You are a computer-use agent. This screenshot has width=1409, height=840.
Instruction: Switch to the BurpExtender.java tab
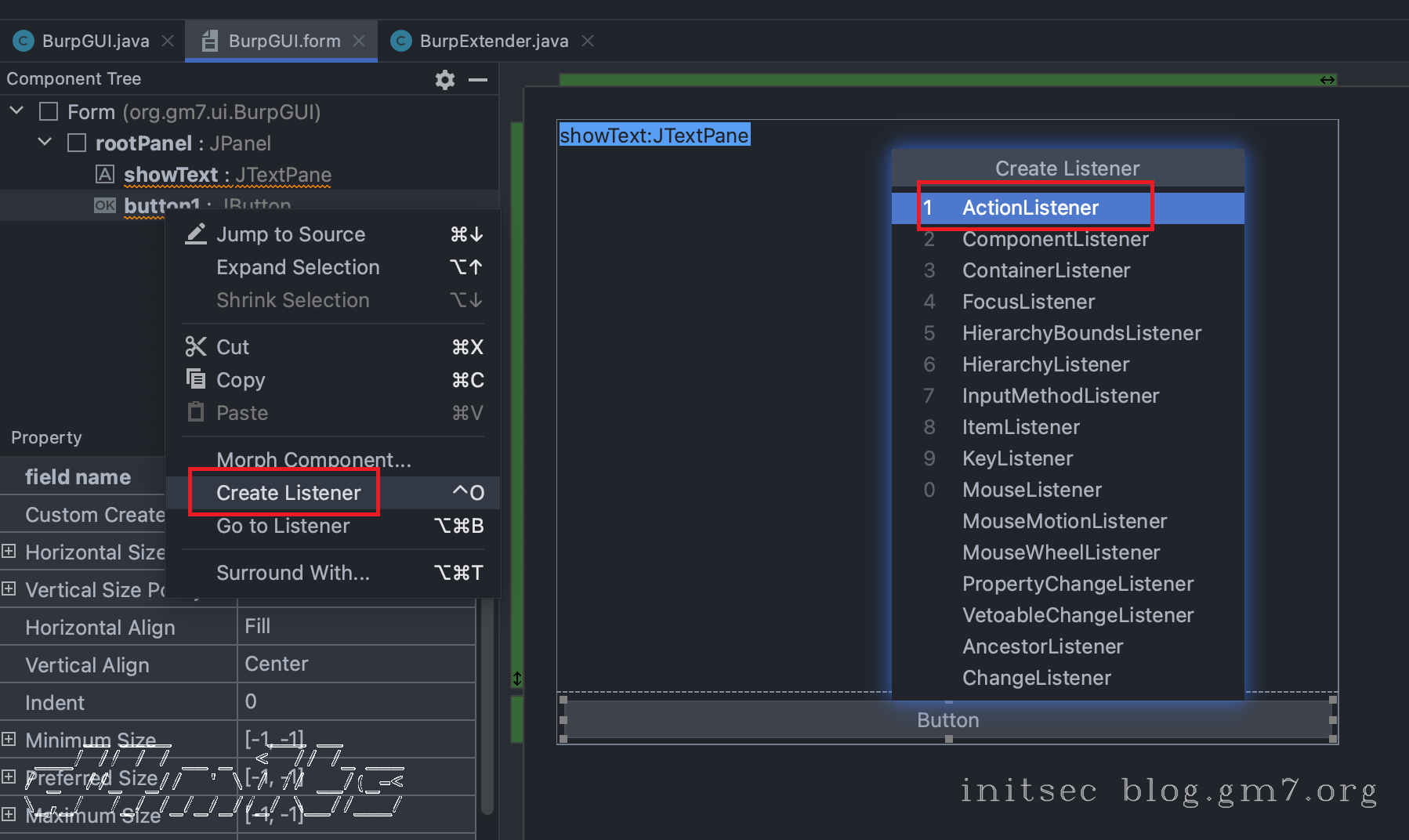click(493, 41)
